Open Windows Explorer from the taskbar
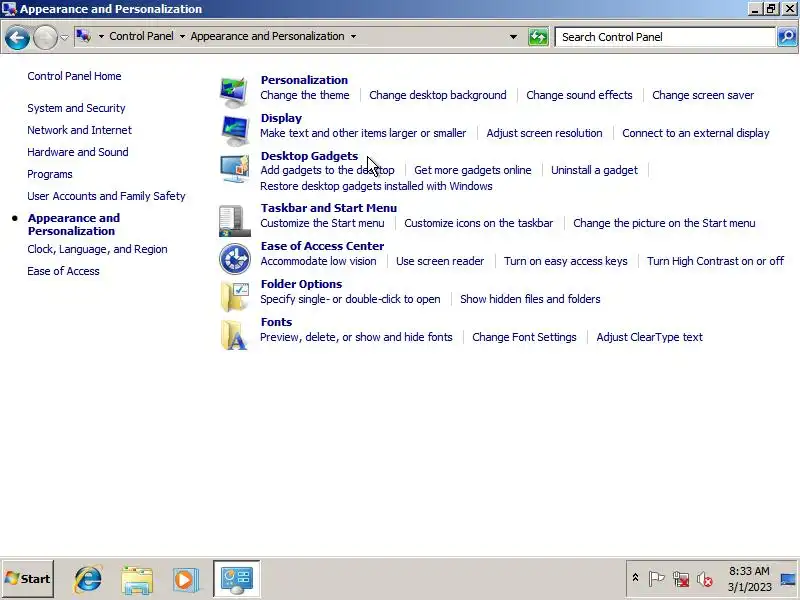The image size is (800, 600). (x=137, y=579)
